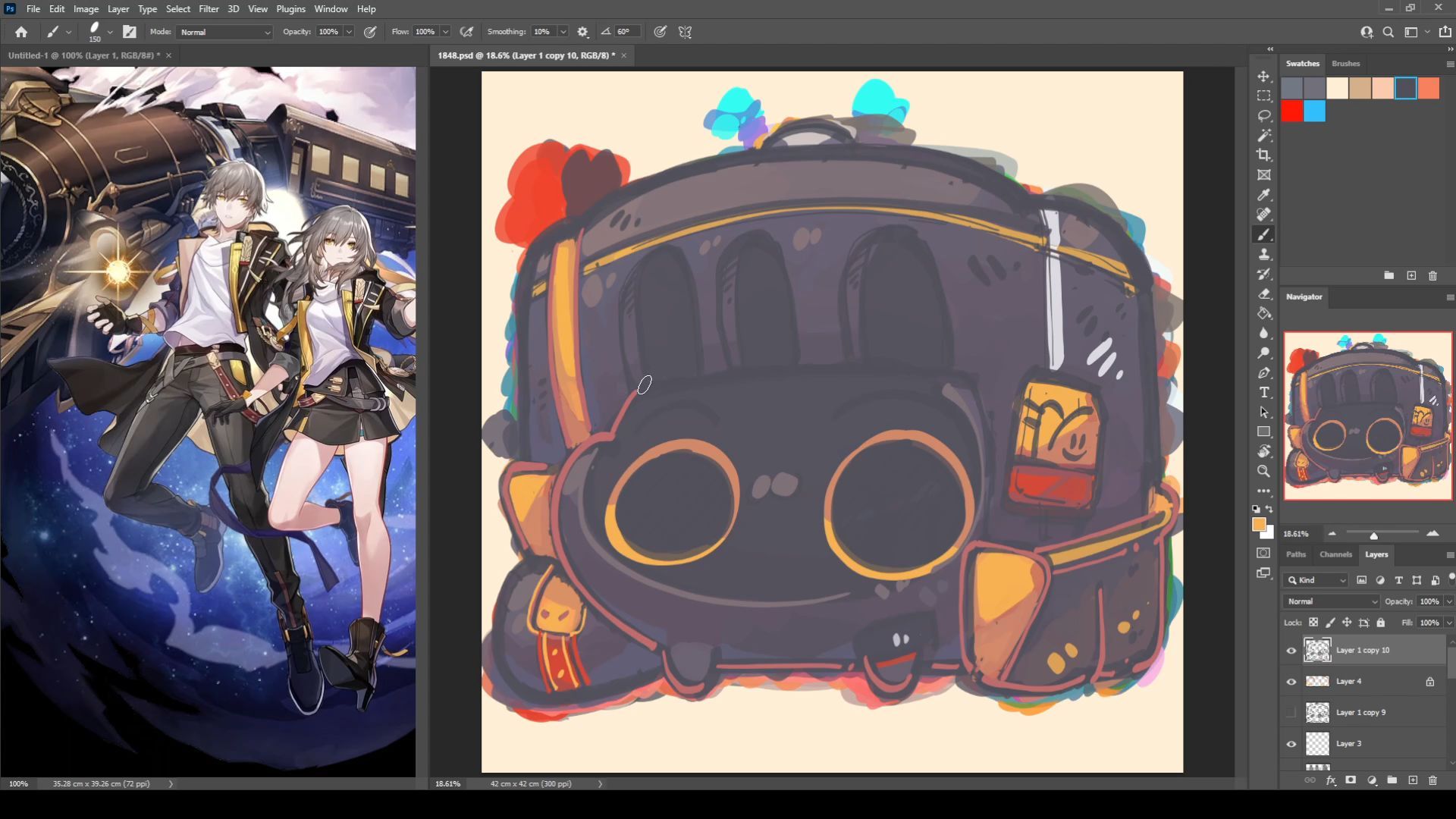Open Smoothing value dropdown
This screenshot has height=819, width=1456.
point(563,32)
